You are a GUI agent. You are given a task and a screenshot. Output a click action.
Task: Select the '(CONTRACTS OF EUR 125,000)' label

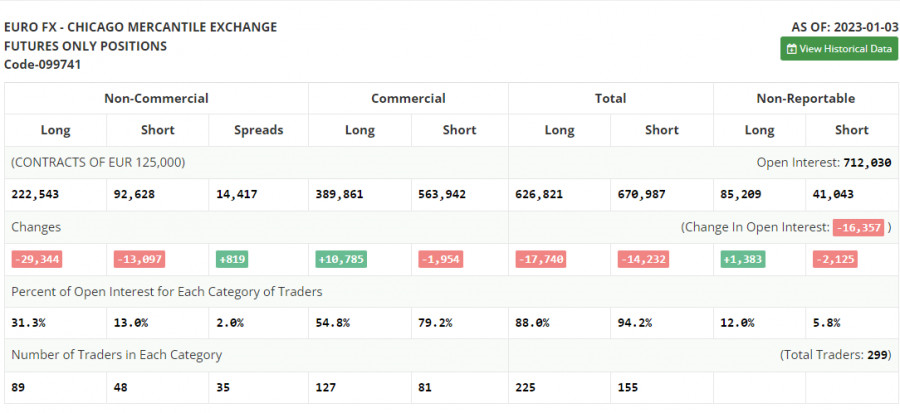click(x=98, y=162)
